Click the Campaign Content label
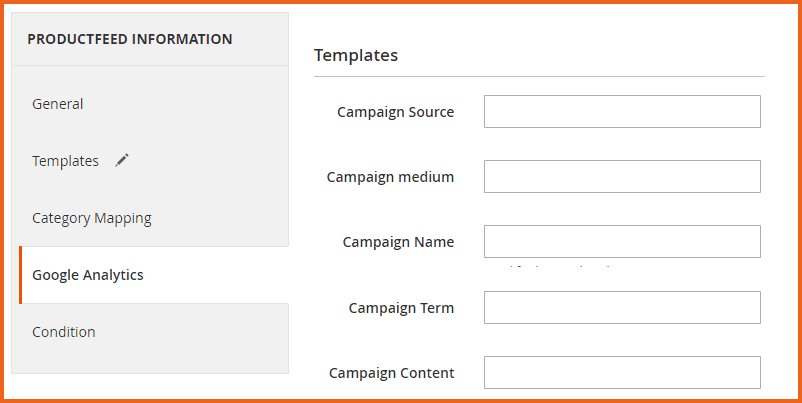 (391, 373)
